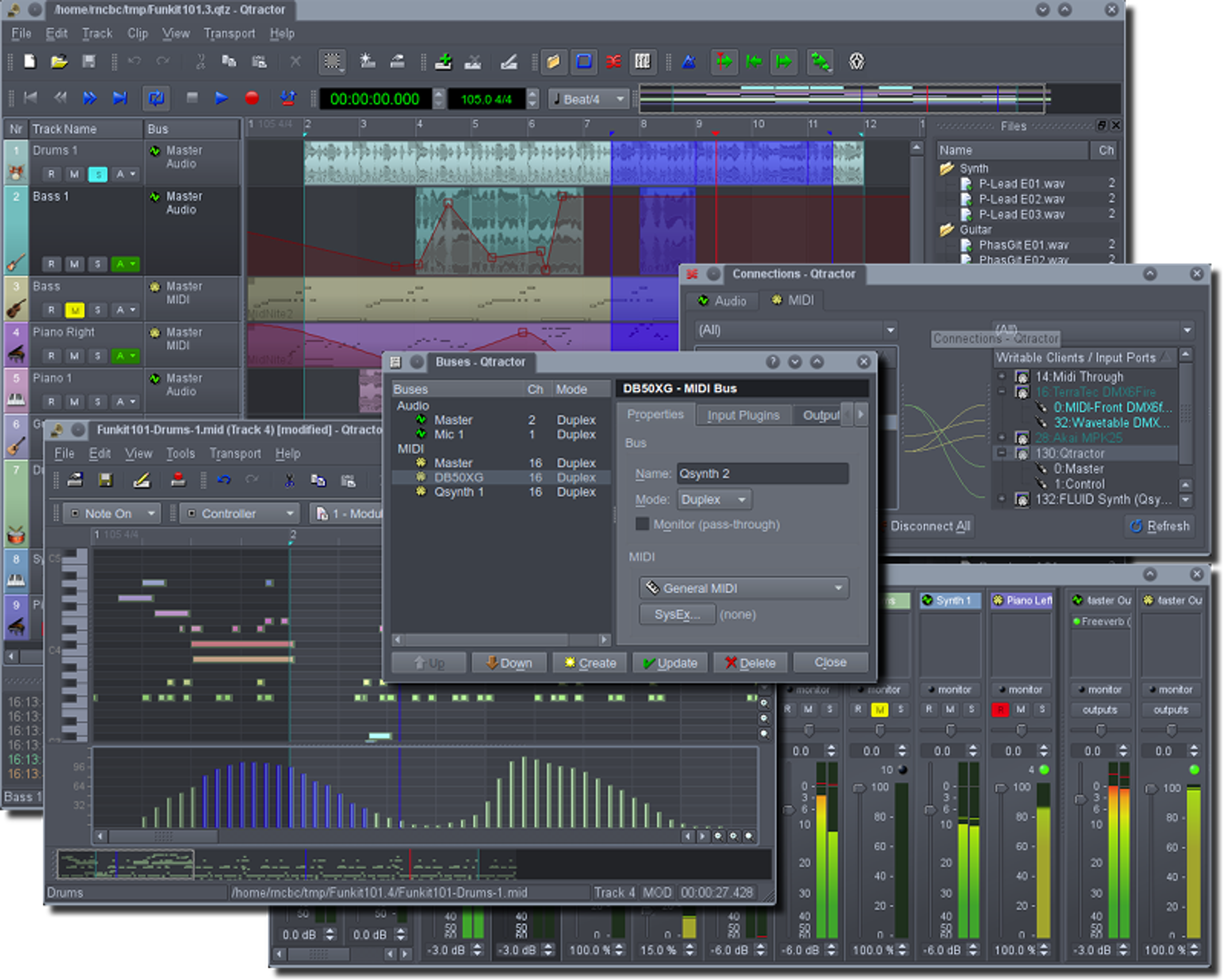
Task: Toggle the blue Loop button in transport
Action: point(156,98)
